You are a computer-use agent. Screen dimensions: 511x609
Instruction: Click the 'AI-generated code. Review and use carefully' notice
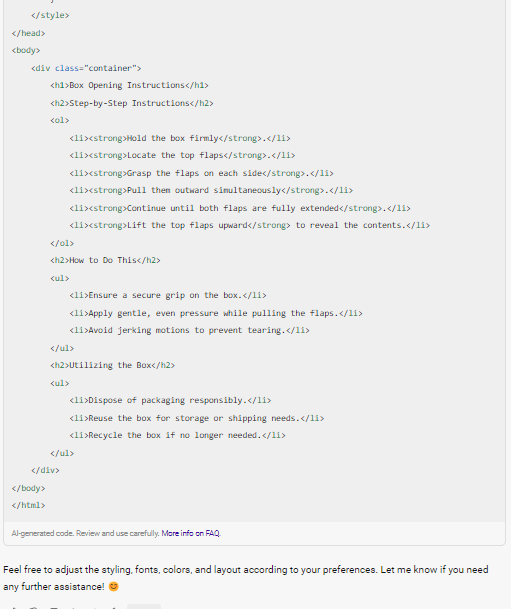coord(85,533)
